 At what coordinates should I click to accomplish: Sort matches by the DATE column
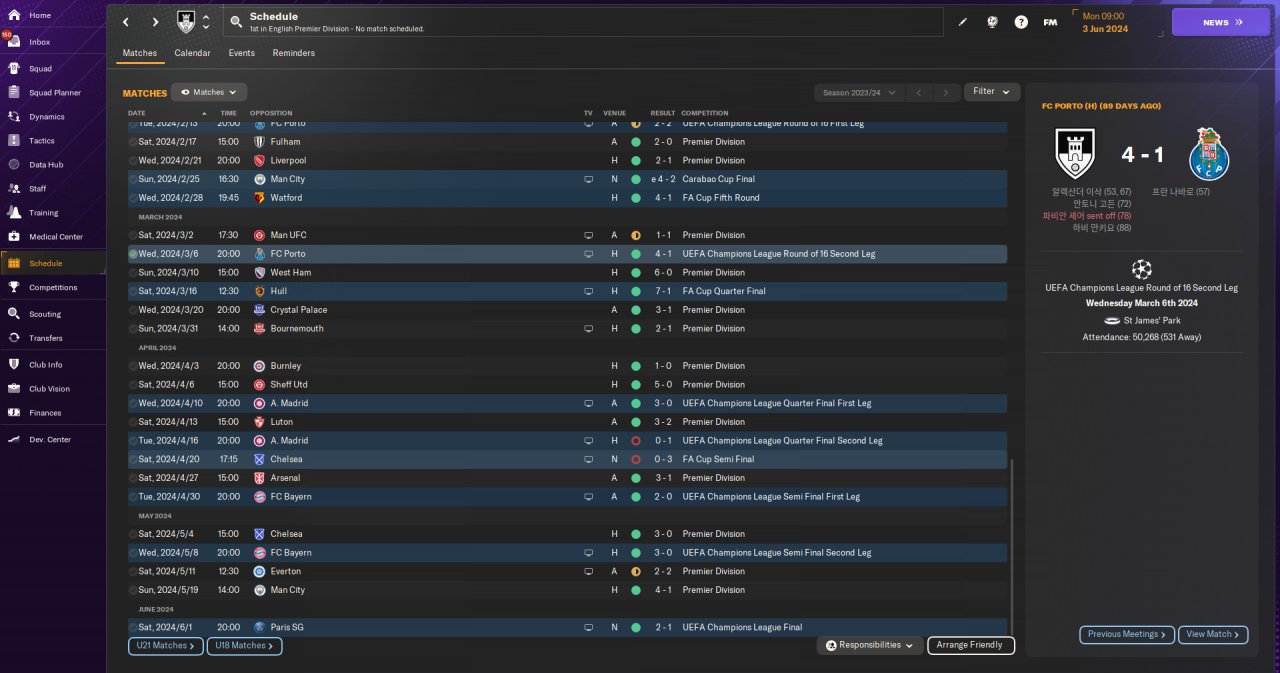tap(137, 113)
